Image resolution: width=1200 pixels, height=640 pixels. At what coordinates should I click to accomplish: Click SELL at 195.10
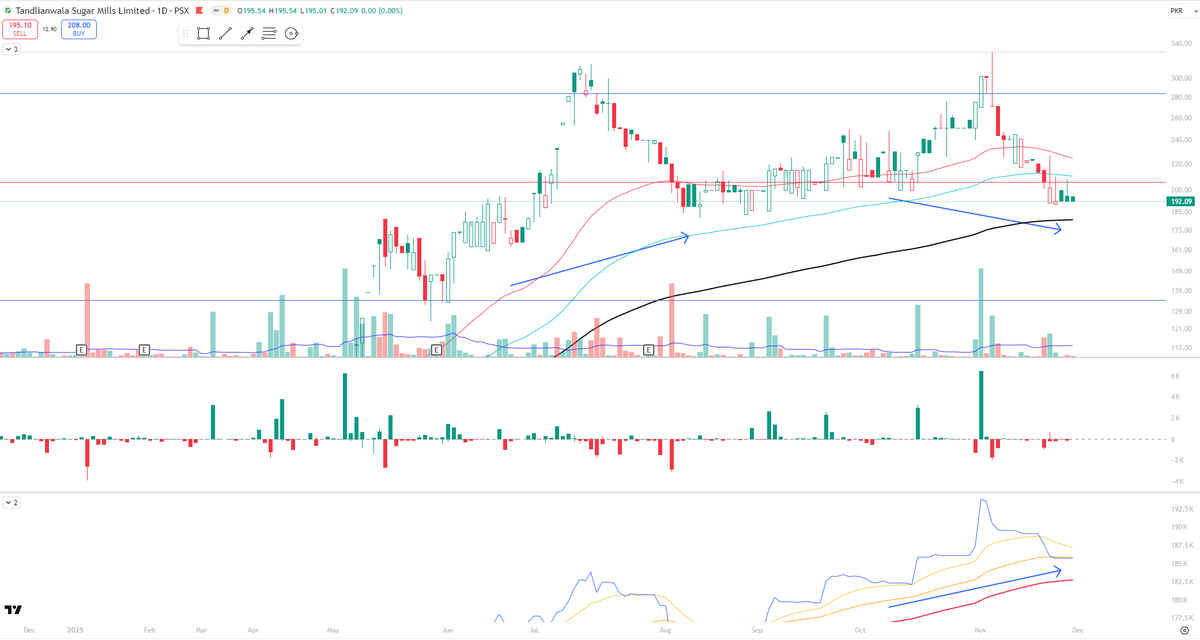[20, 29]
